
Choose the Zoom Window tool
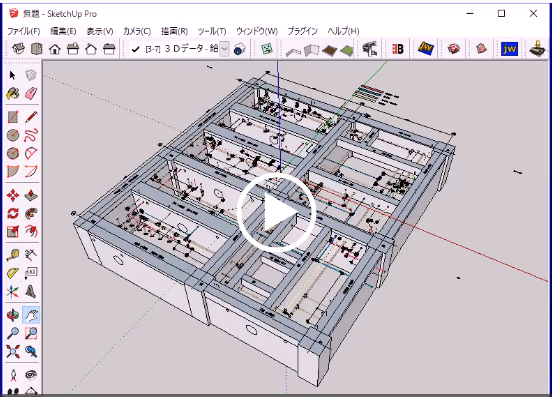31,333
